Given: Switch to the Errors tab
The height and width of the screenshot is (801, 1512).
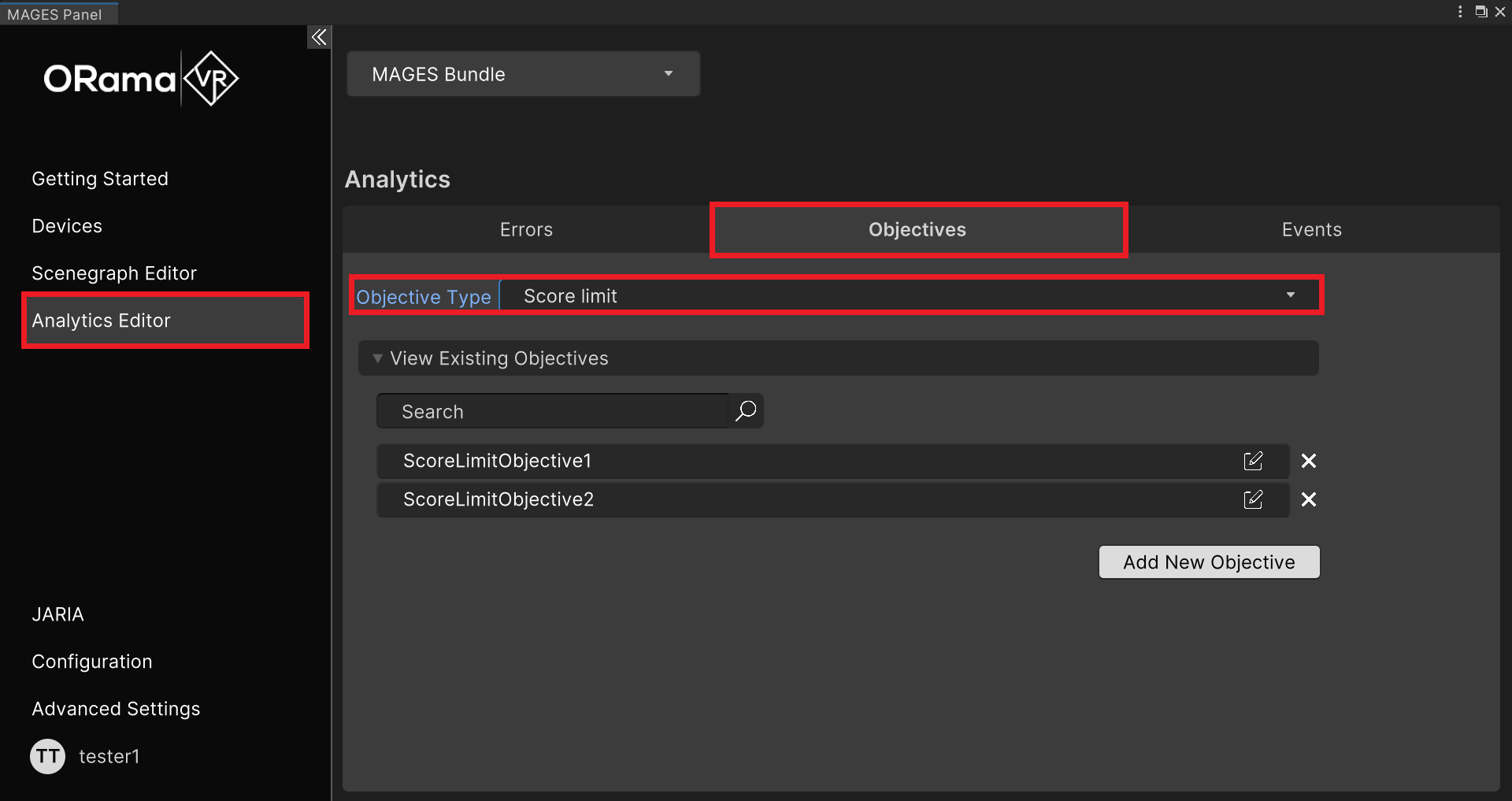Looking at the screenshot, I should click(x=526, y=230).
